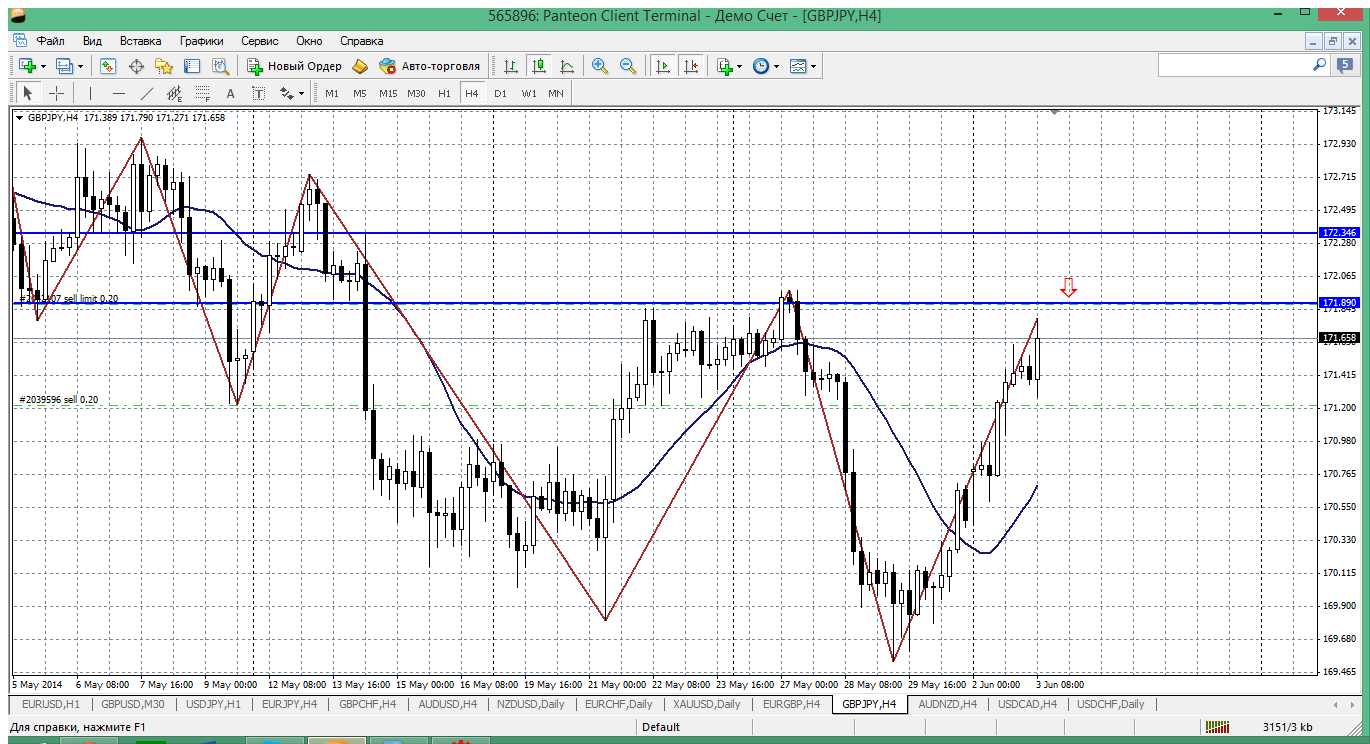This screenshot has width=1370, height=744.
Task: Select the Fibonacci retracement tool
Action: [x=202, y=93]
